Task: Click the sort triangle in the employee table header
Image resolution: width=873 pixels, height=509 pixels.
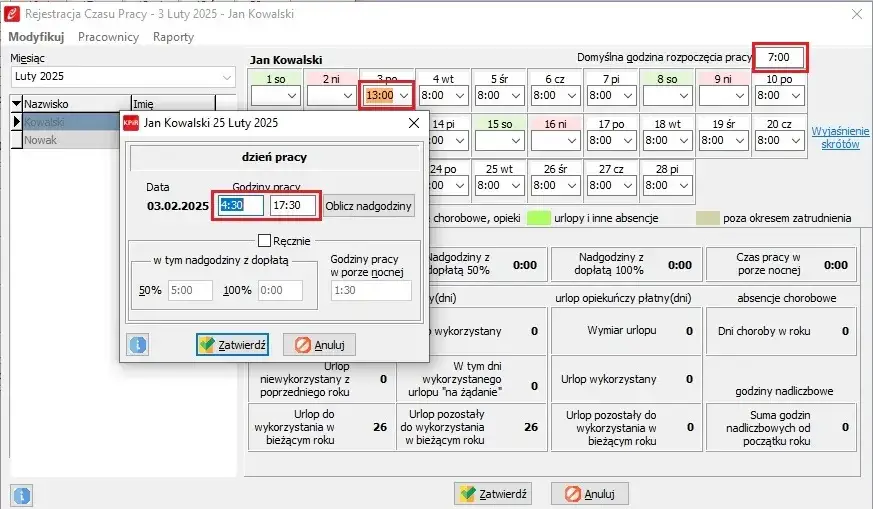Action: tap(16, 103)
